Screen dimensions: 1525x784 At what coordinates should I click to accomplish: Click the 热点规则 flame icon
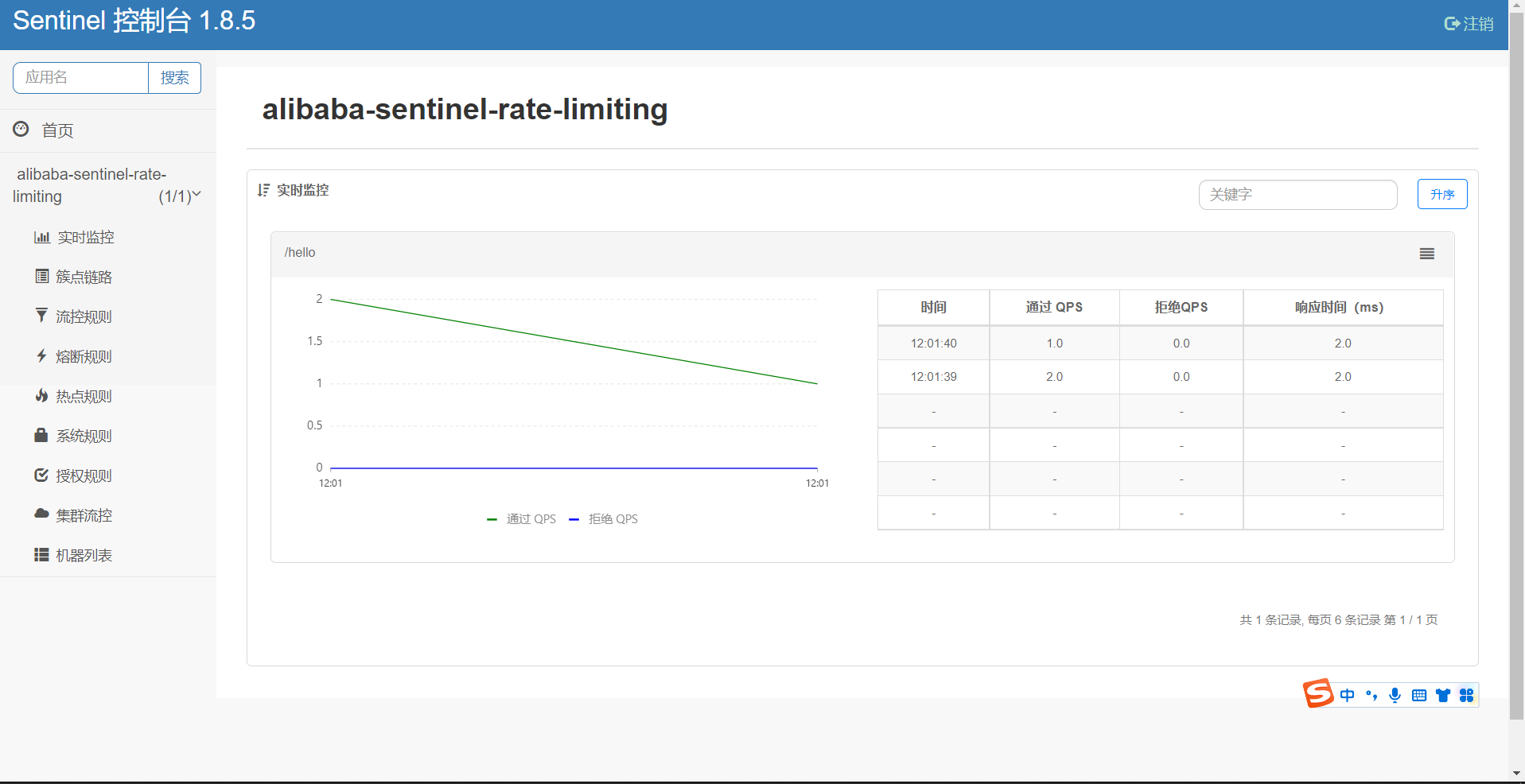pyautogui.click(x=41, y=395)
